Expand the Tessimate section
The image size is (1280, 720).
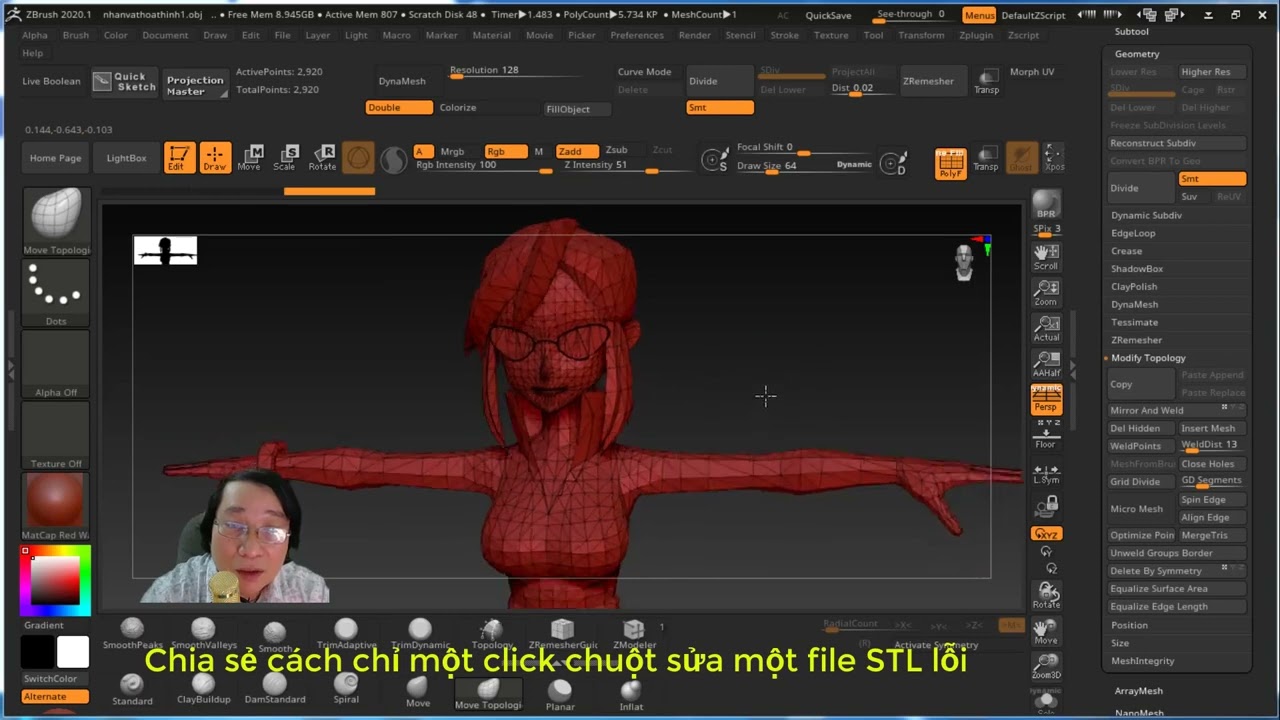tap(1134, 322)
